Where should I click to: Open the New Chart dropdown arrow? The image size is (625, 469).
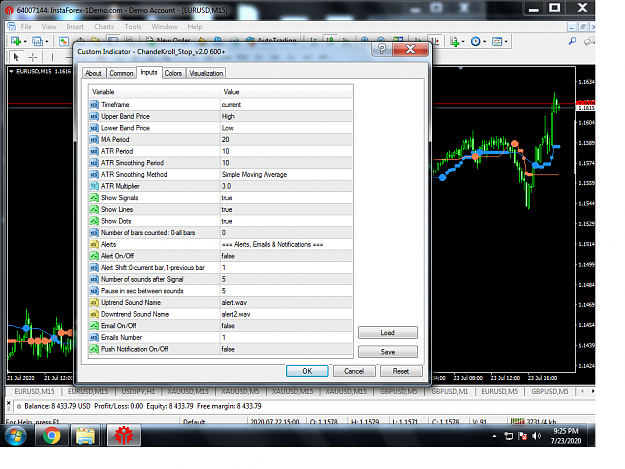25,41
